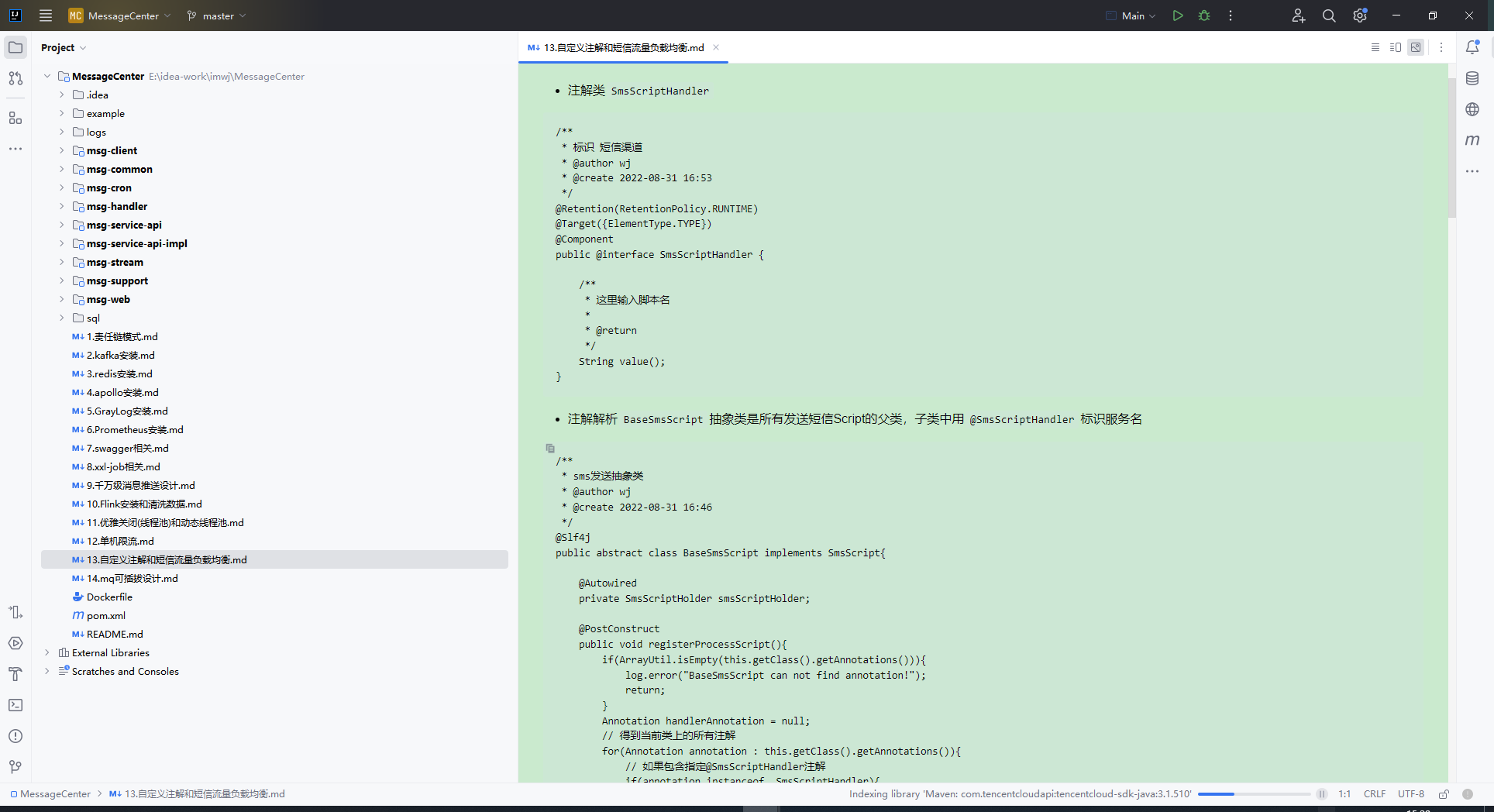Click UTF-8 encoding setting
Image resolution: width=1494 pixels, height=812 pixels.
[1411, 794]
